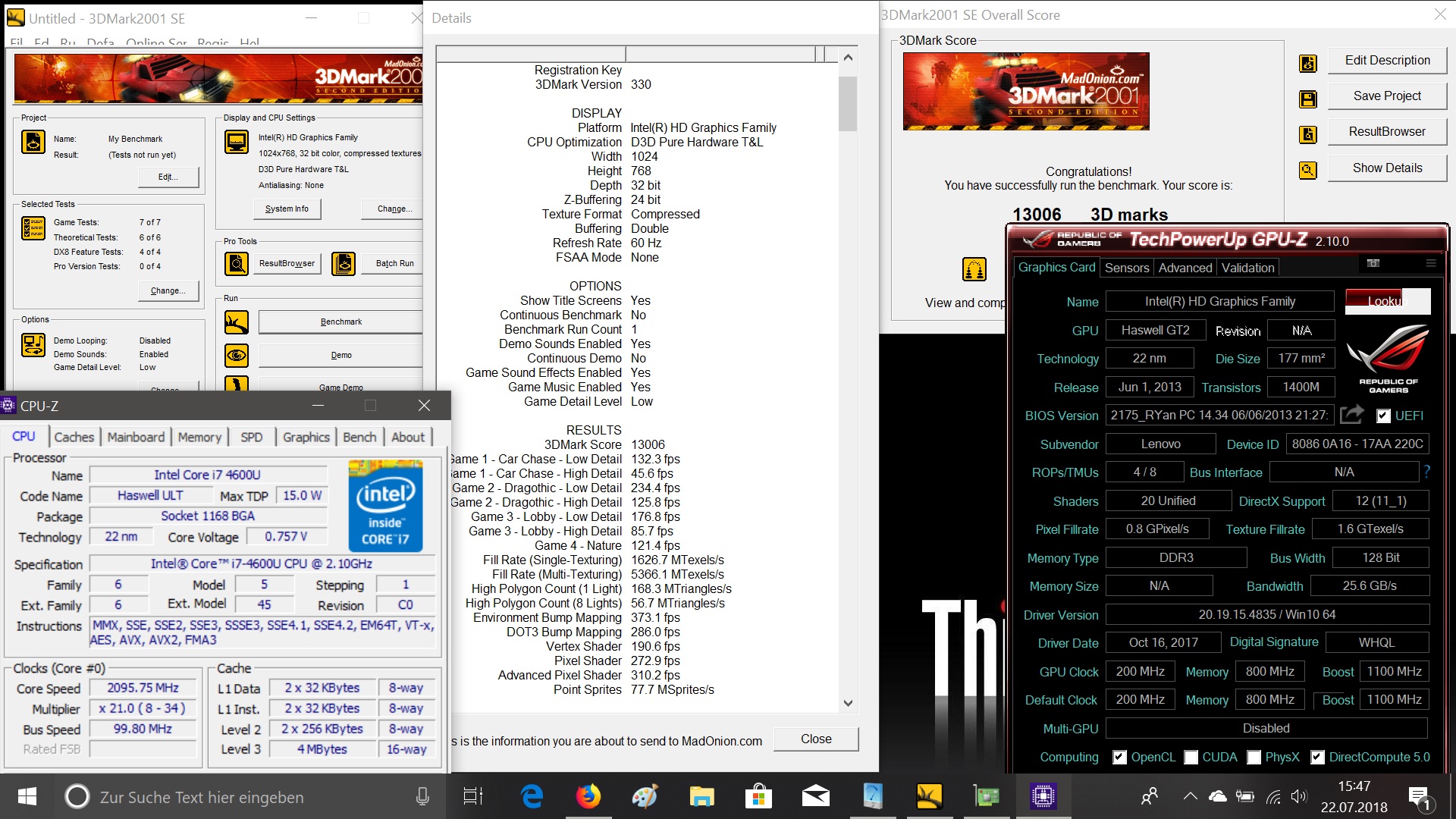Switch to GPU-Z via taskbar graphics card icon
This screenshot has height=819, width=1456.
pyautogui.click(x=987, y=796)
